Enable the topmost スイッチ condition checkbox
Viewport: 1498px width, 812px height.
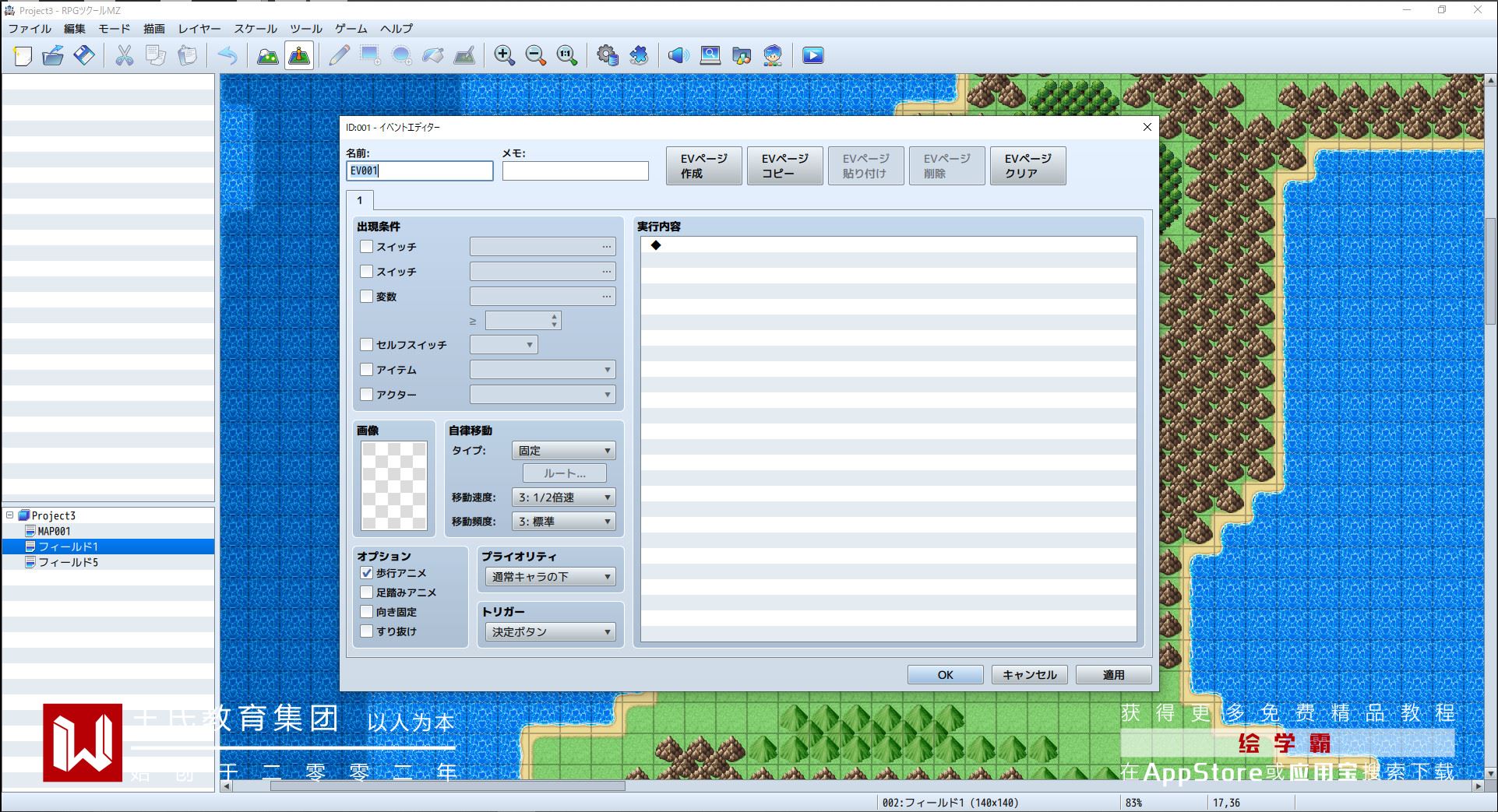tap(367, 247)
